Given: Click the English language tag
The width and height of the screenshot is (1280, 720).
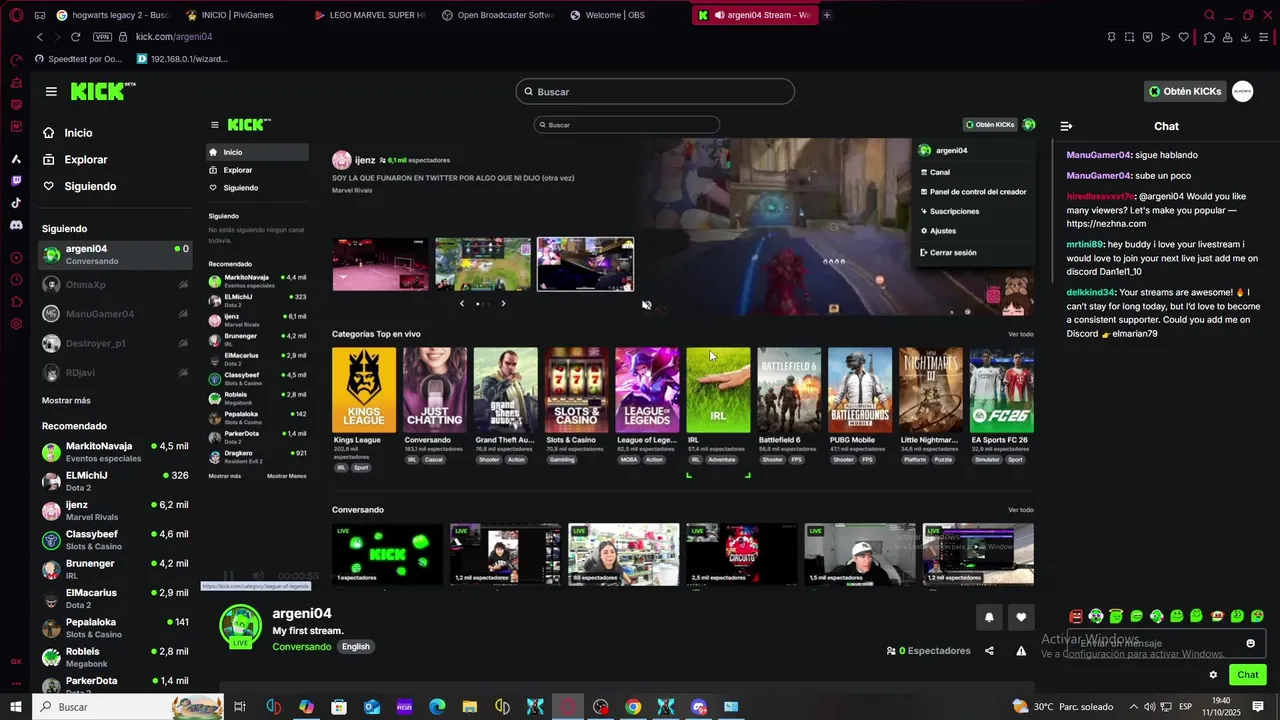Looking at the screenshot, I should pyautogui.click(x=355, y=647).
